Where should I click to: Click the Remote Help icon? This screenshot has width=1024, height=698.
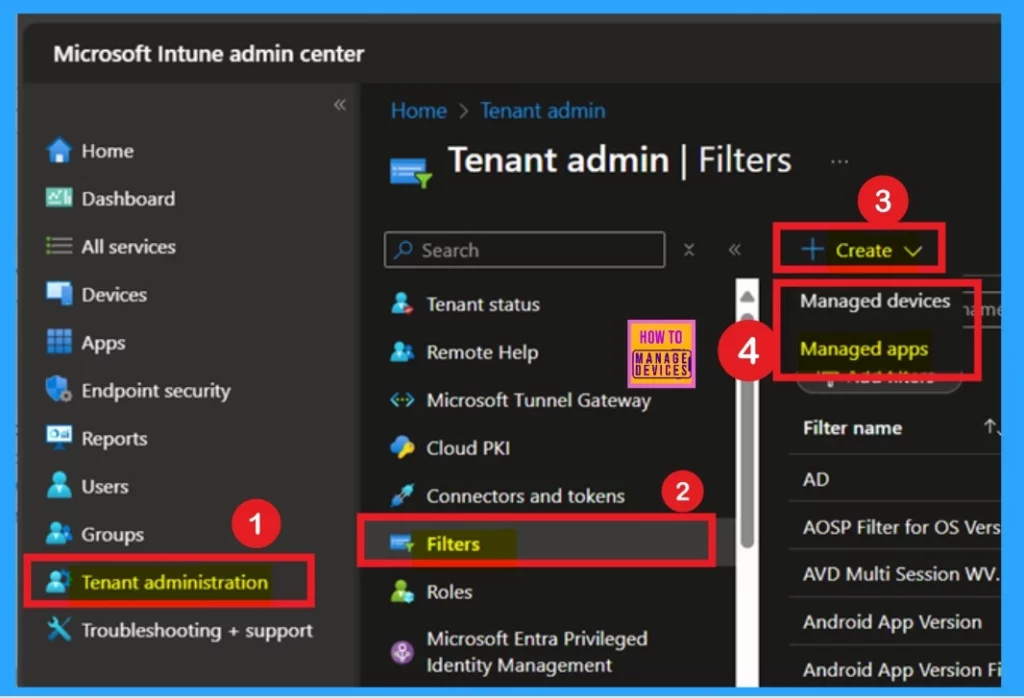coord(402,352)
